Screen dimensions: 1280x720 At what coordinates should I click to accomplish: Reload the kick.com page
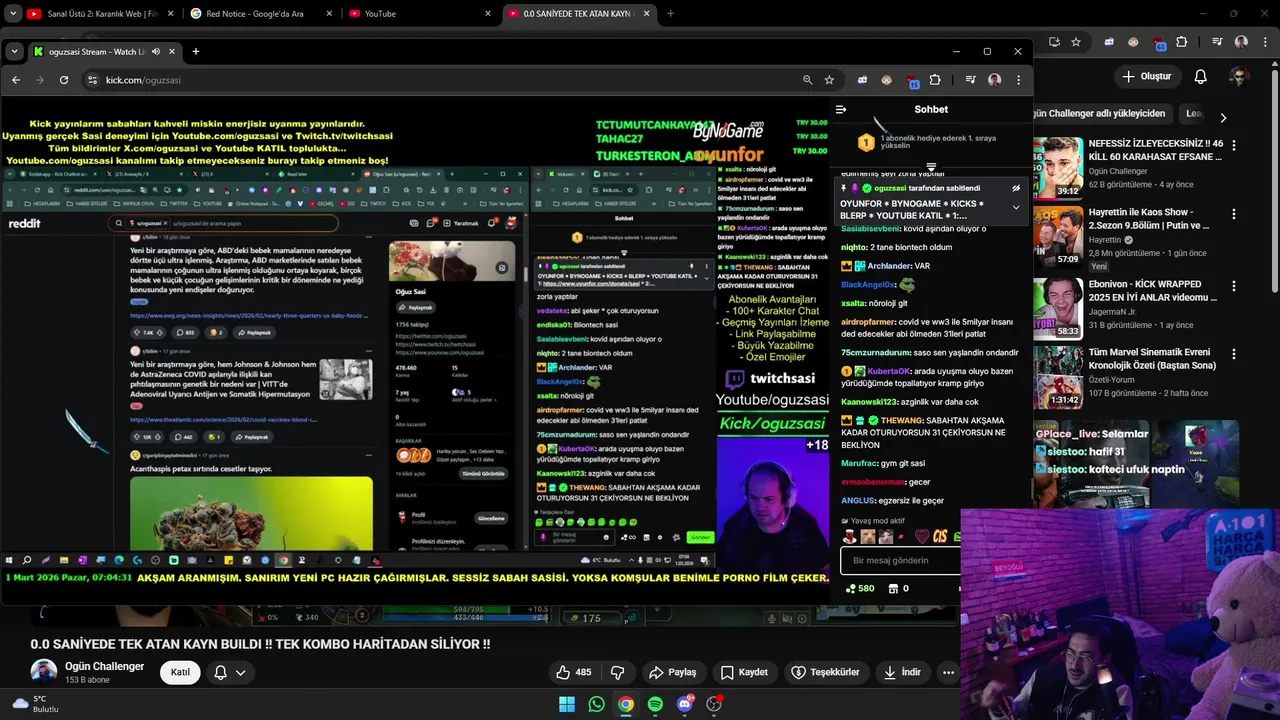tap(64, 80)
